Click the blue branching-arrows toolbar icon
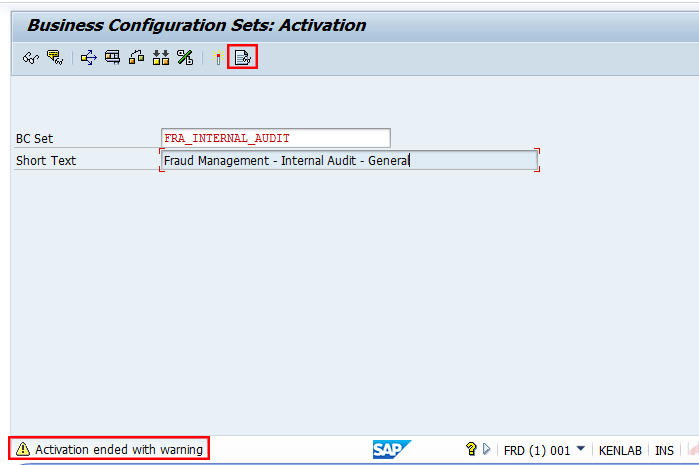This screenshot has height=465, width=699. [x=88, y=58]
